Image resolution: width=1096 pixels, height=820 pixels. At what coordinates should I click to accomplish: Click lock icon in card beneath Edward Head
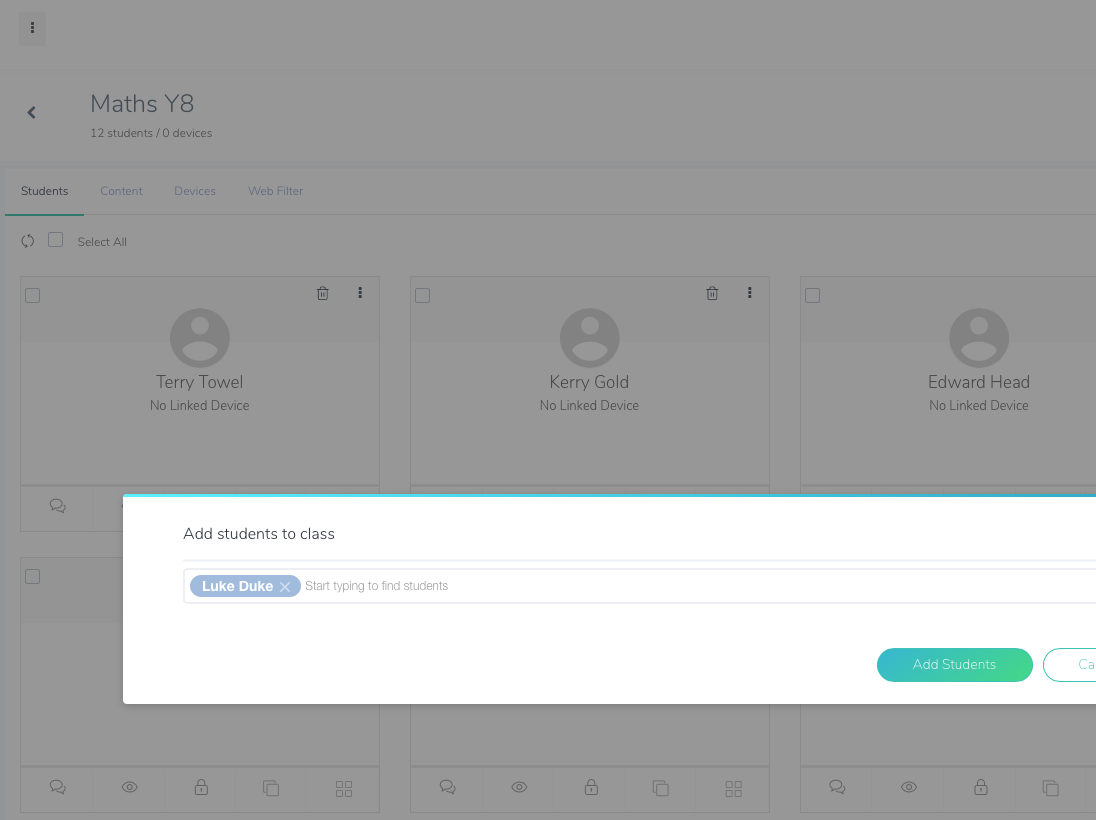coord(981,787)
